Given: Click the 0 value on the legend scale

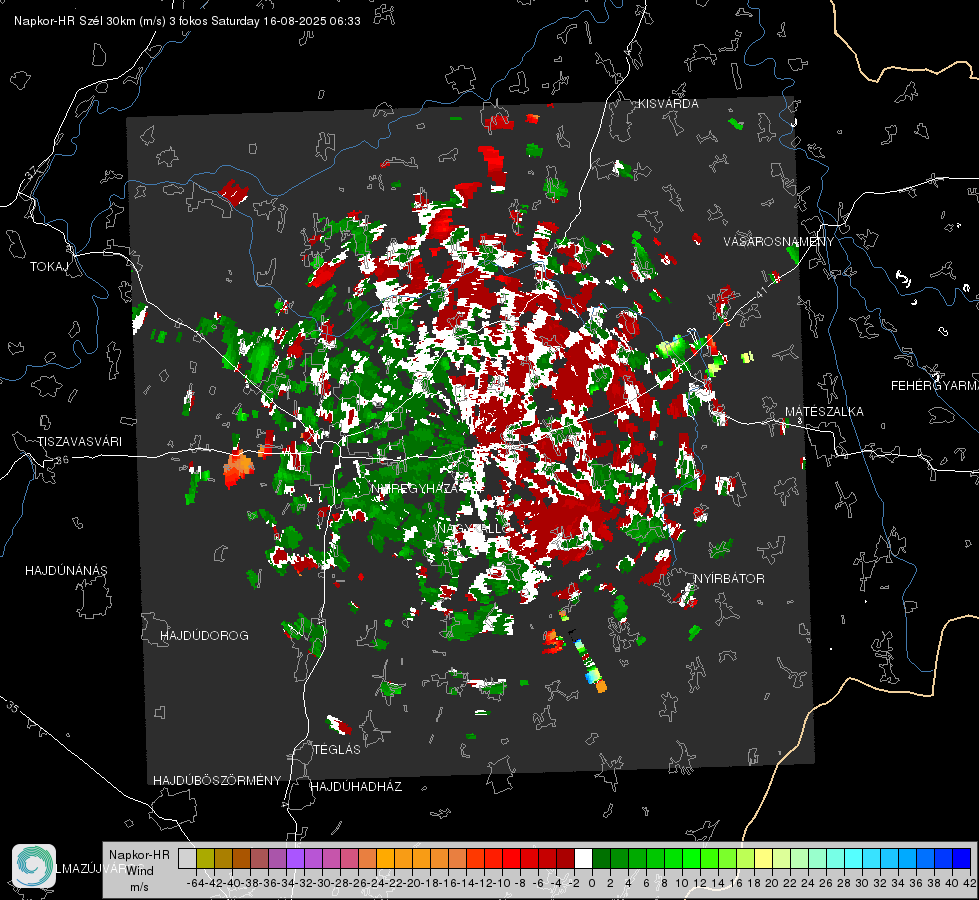Looking at the screenshot, I should pos(592,883).
